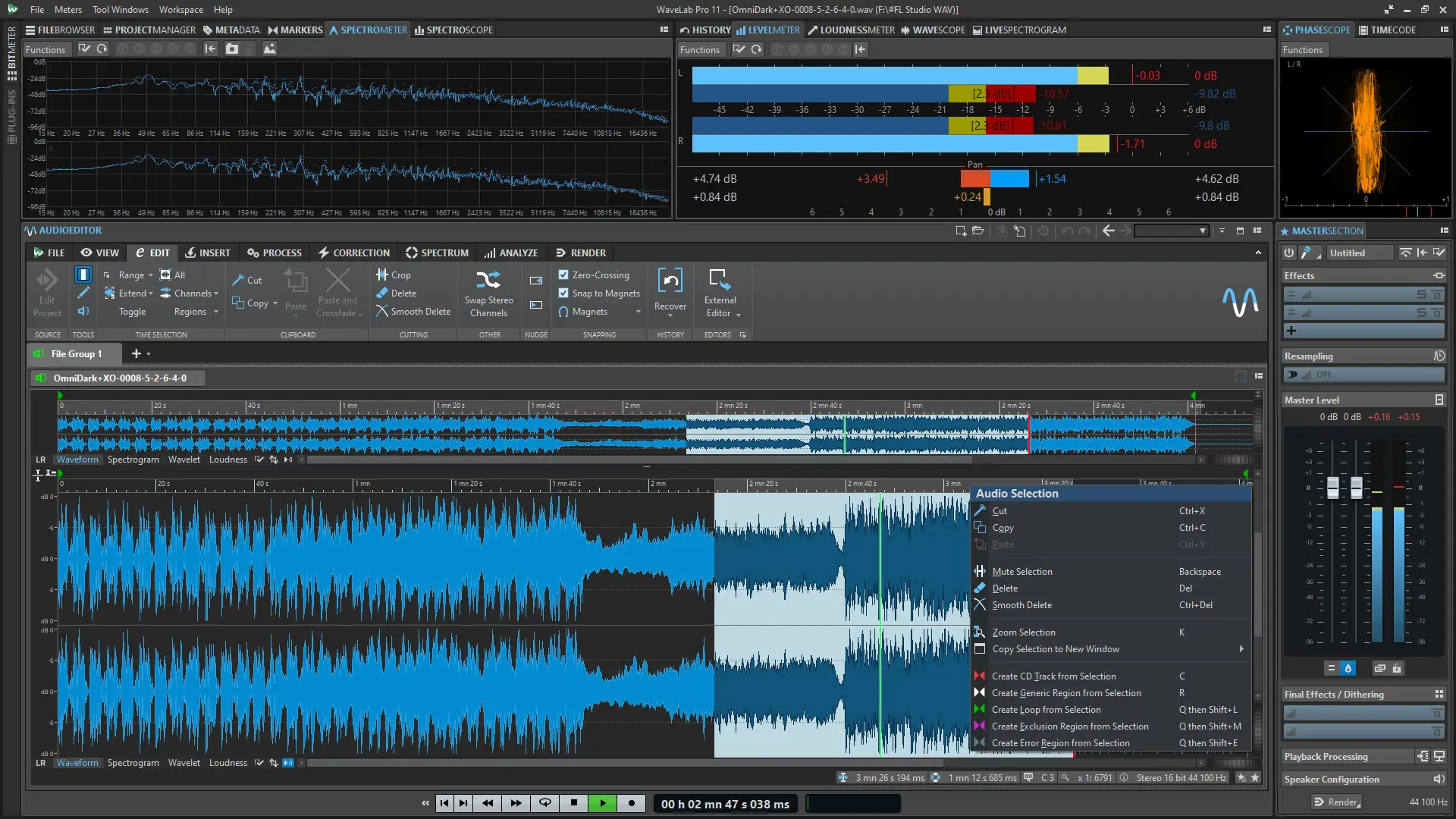Toggle Master Section power button
The width and height of the screenshot is (1456, 819).
[x=1289, y=253]
